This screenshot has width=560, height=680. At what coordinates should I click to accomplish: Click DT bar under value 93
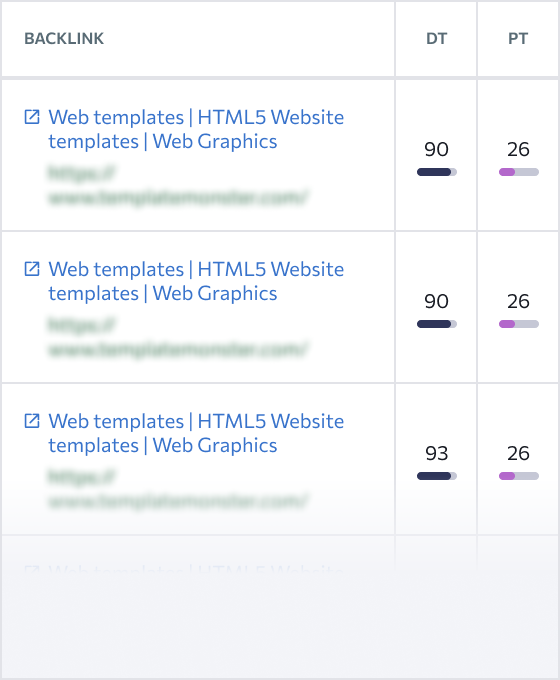click(x=437, y=476)
